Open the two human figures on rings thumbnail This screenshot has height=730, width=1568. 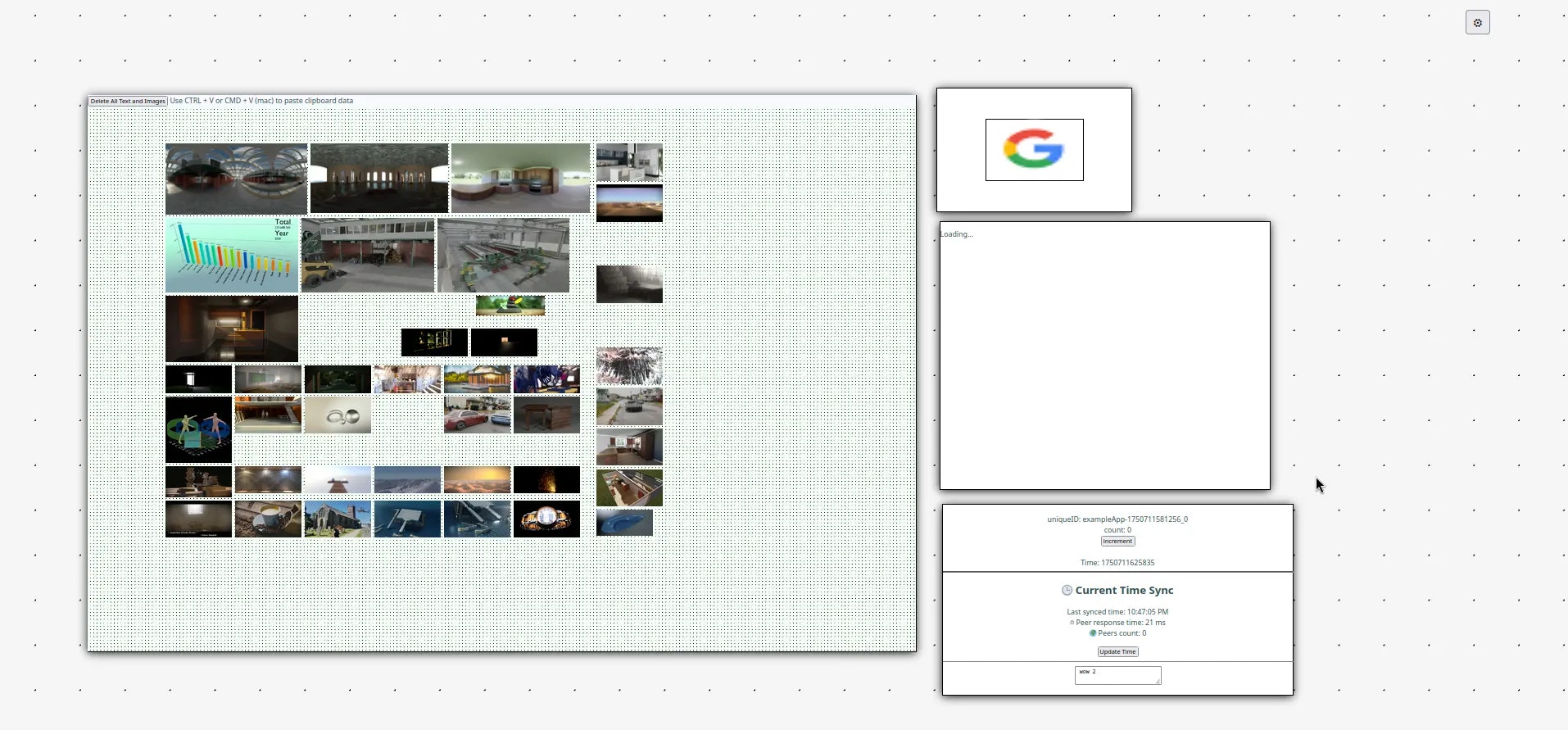[198, 429]
